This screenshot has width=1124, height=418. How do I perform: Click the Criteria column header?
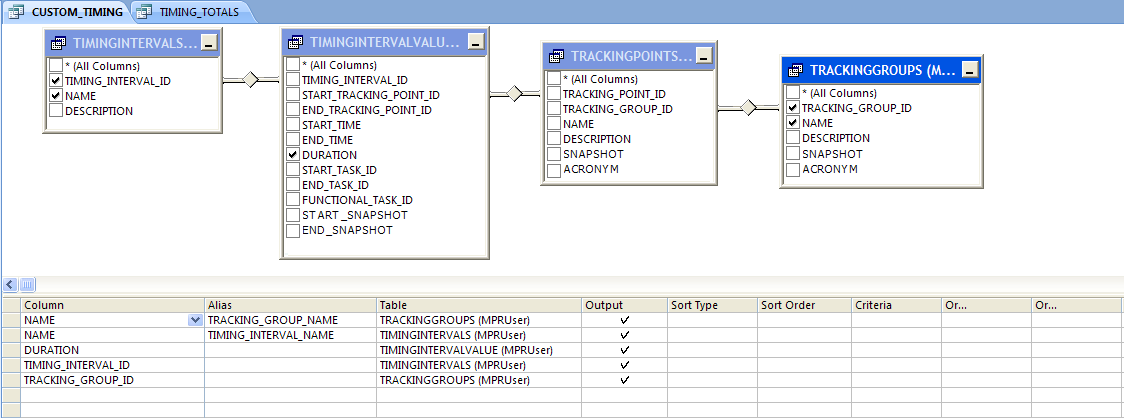tap(894, 305)
